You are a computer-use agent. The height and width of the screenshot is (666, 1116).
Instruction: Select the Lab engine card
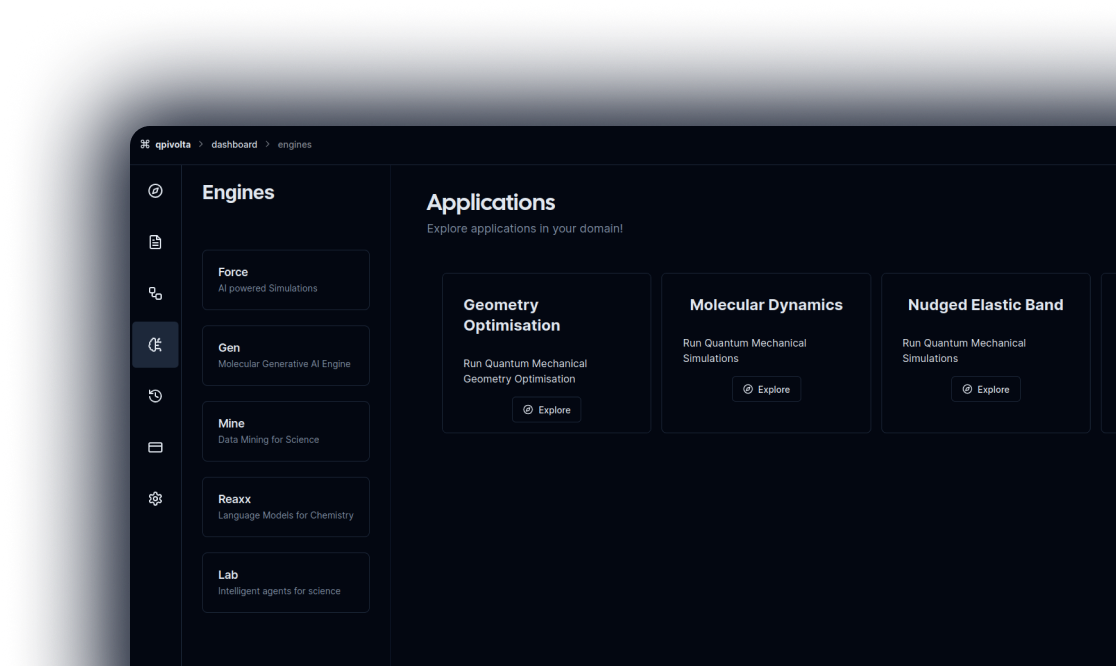pyautogui.click(x=285, y=582)
